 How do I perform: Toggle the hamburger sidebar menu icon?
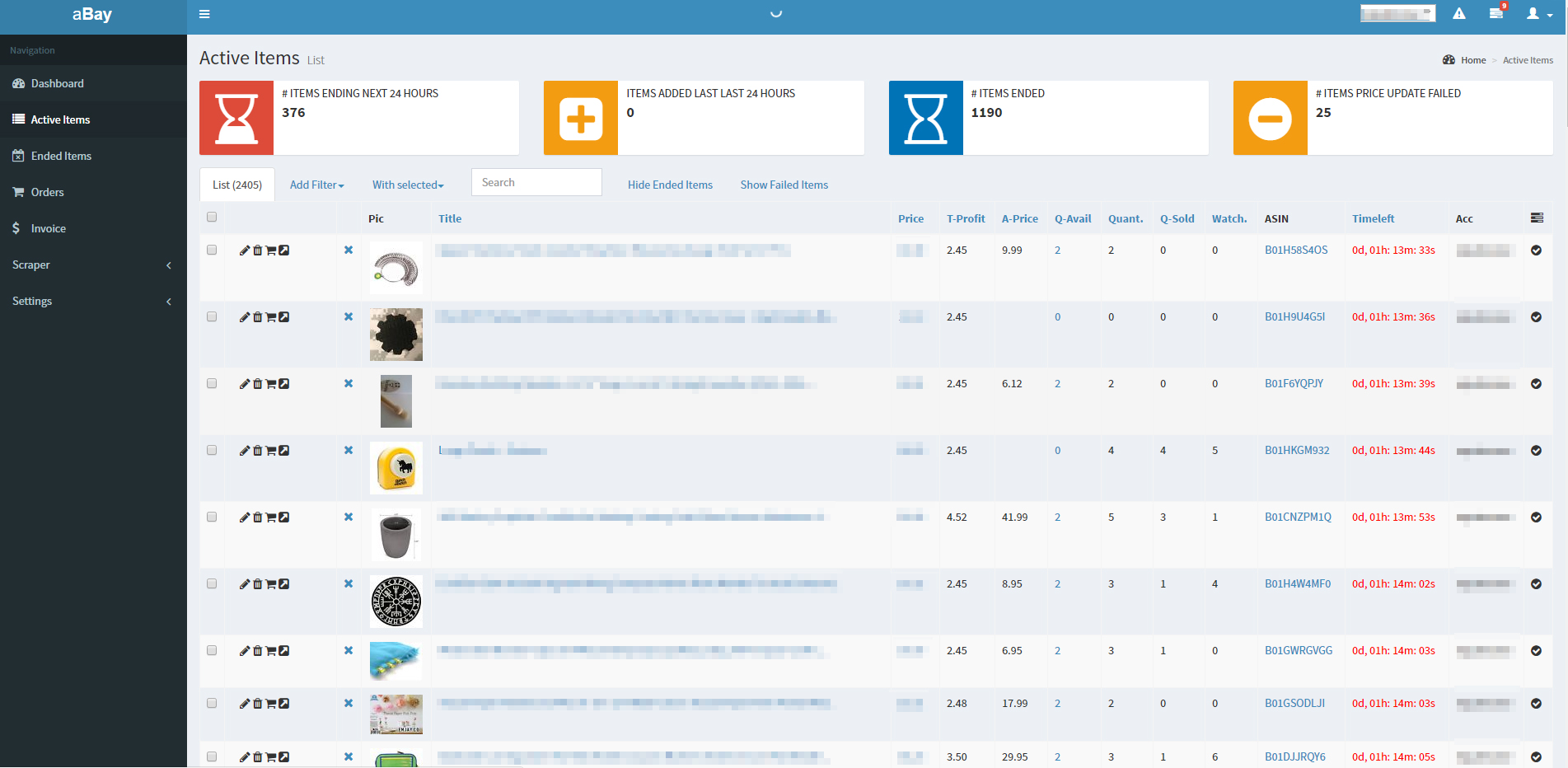pos(204,14)
